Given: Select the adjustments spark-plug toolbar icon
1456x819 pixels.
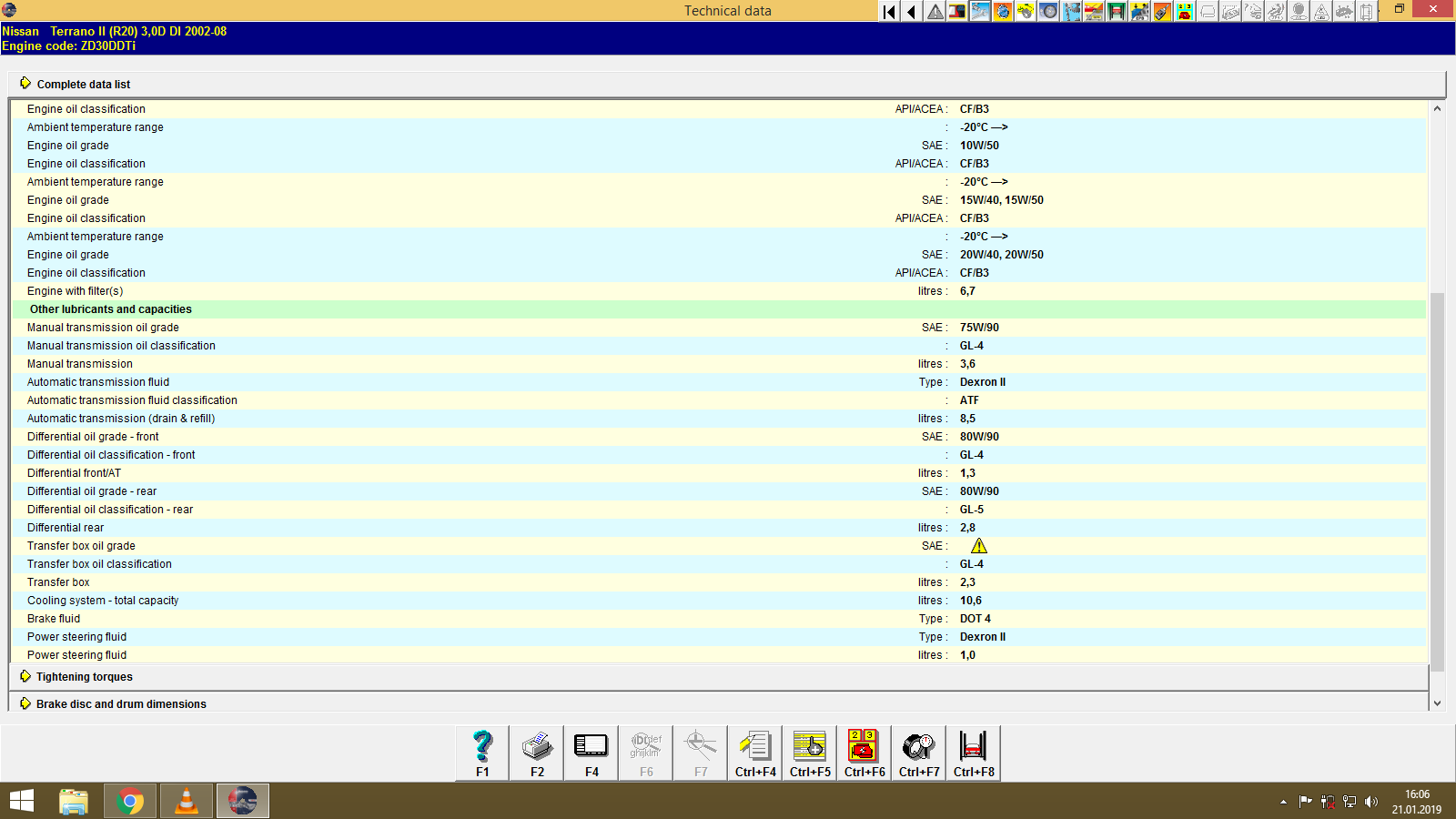Looking at the screenshot, I should [x=980, y=11].
